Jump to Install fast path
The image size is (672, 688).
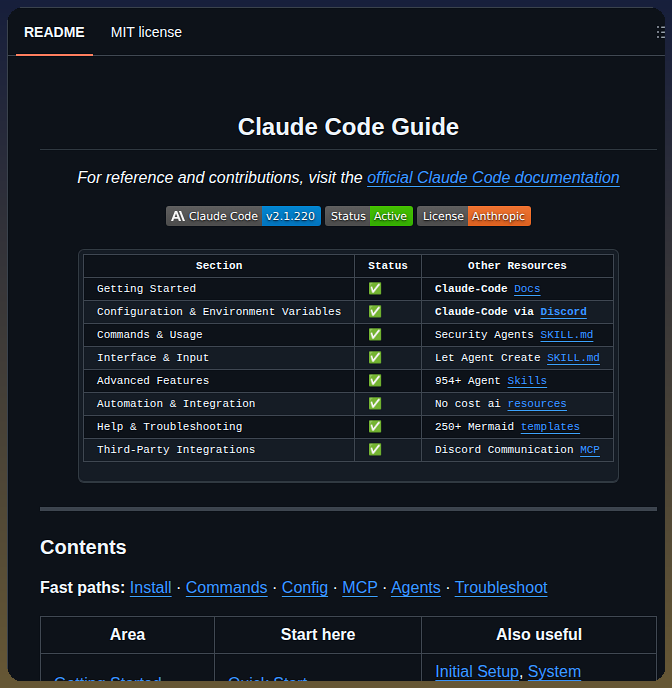click(x=150, y=588)
